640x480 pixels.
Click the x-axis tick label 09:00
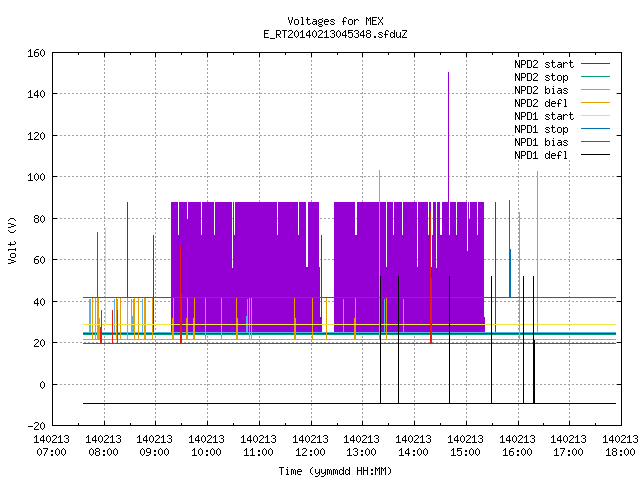pos(154,452)
